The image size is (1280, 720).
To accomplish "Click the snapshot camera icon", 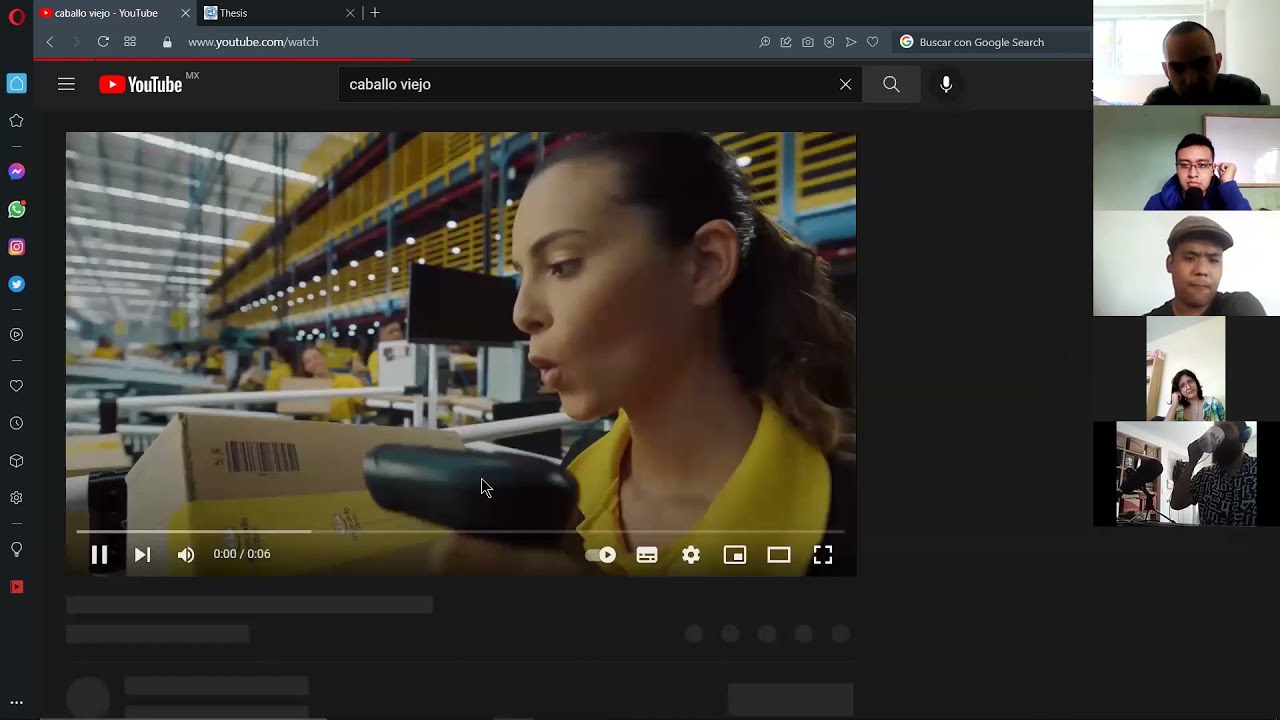I will (x=808, y=42).
